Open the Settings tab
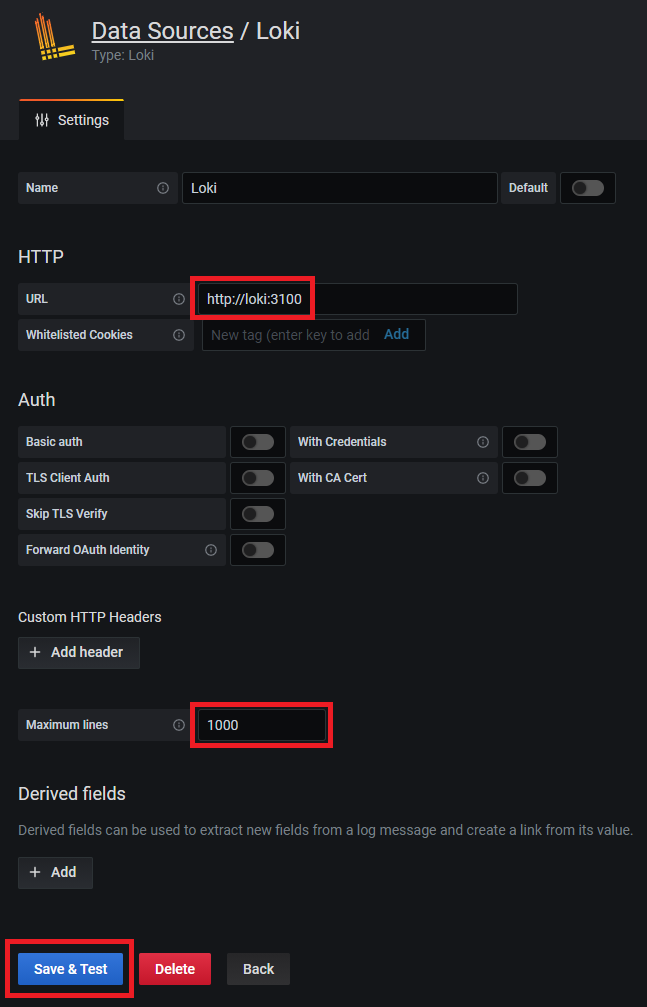Viewport: 647px width, 1007px height. click(71, 120)
